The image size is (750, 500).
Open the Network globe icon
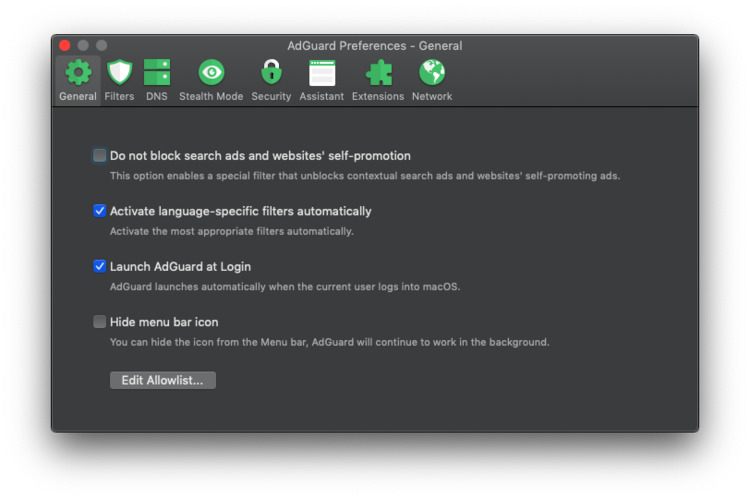coord(432,72)
